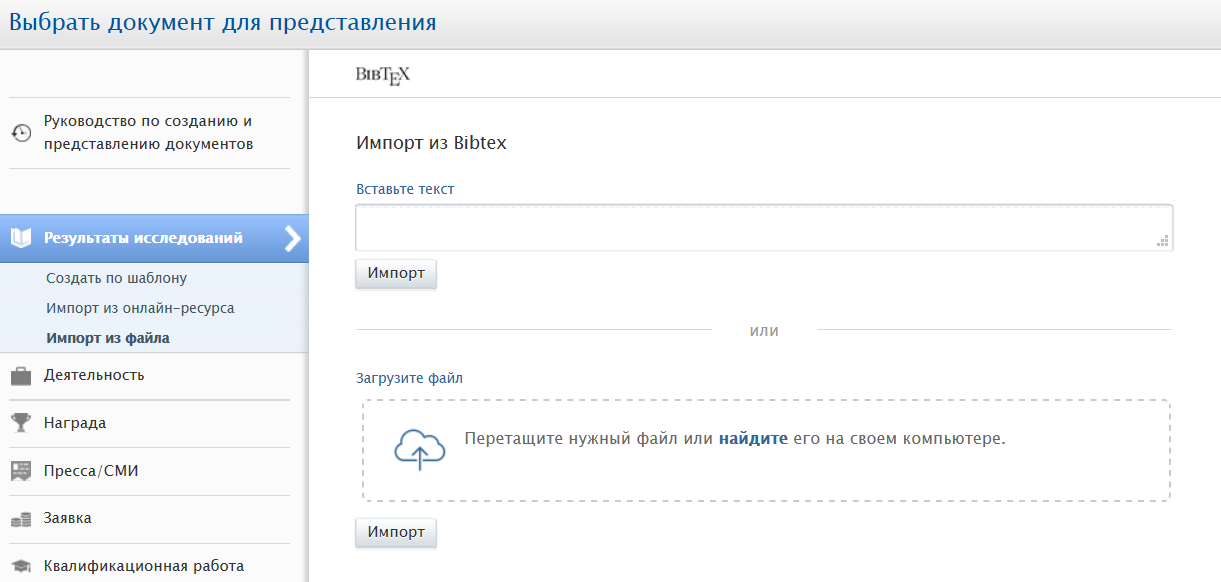Click into the Вставьте текст input area
Viewport: 1221px width, 582px height.
(x=764, y=227)
